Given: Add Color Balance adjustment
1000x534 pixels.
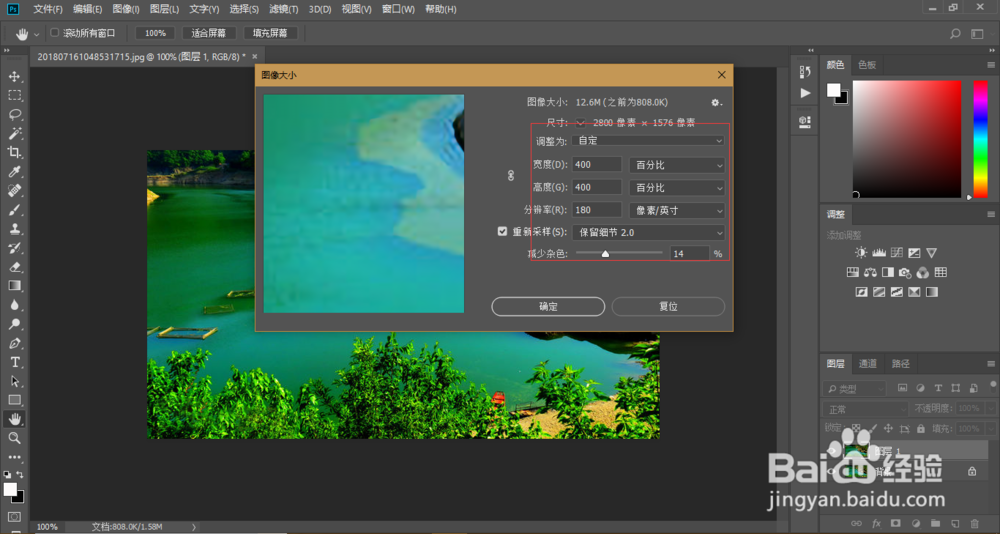Looking at the screenshot, I should click(x=870, y=272).
